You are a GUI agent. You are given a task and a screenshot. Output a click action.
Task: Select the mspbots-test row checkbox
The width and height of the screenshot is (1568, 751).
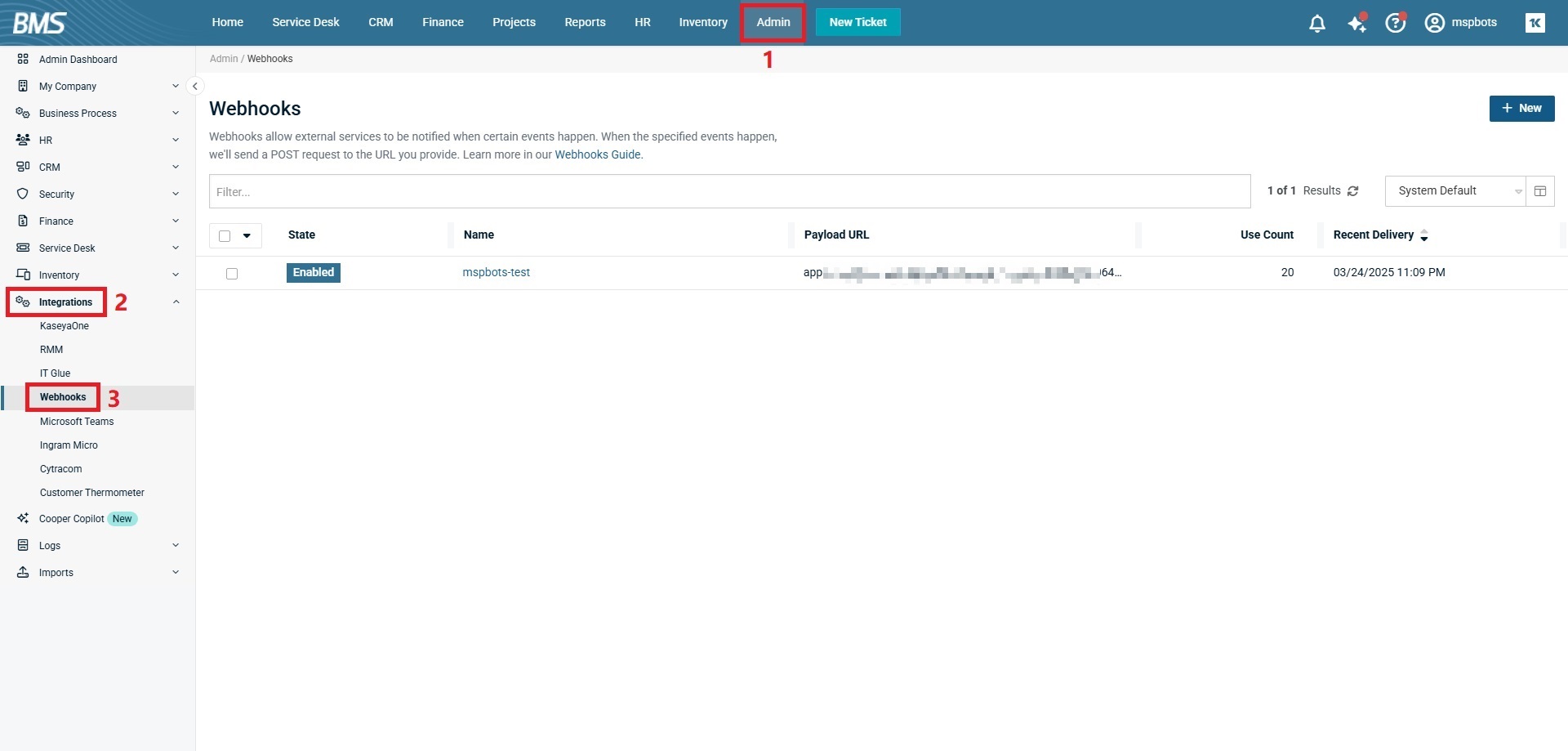point(232,274)
